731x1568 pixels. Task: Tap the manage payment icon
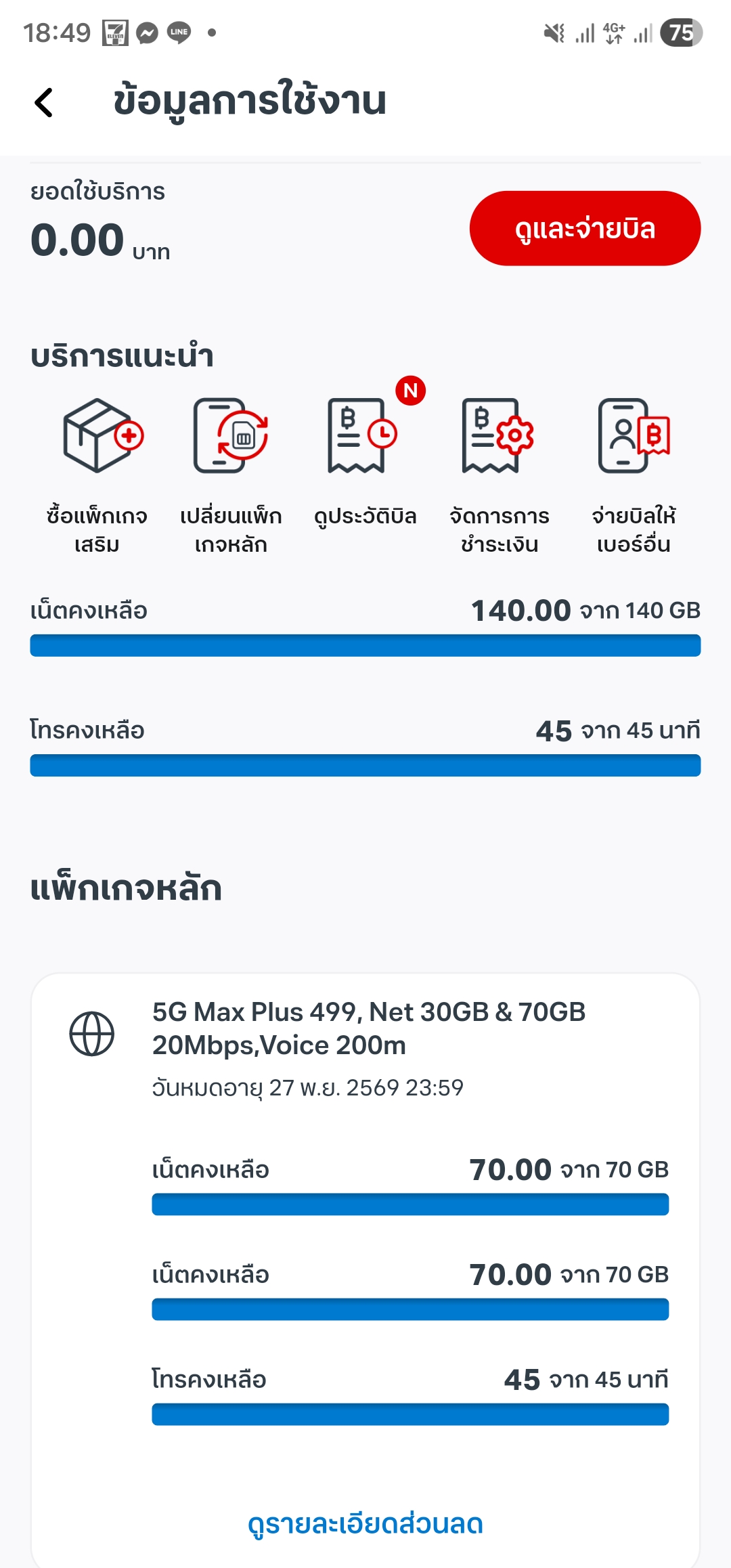pyautogui.click(x=498, y=435)
